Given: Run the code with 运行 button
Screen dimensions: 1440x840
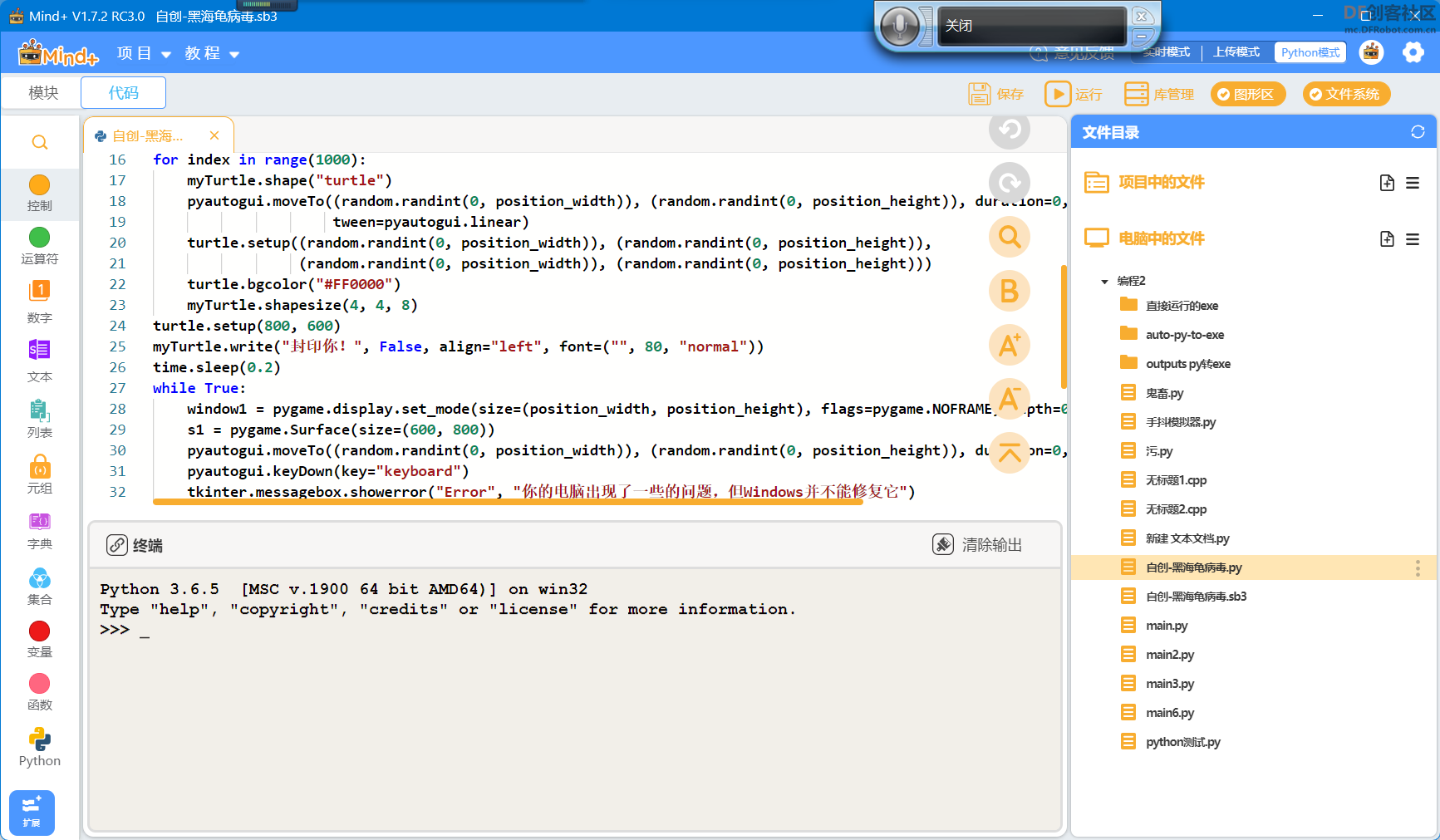Looking at the screenshot, I should 1073,94.
